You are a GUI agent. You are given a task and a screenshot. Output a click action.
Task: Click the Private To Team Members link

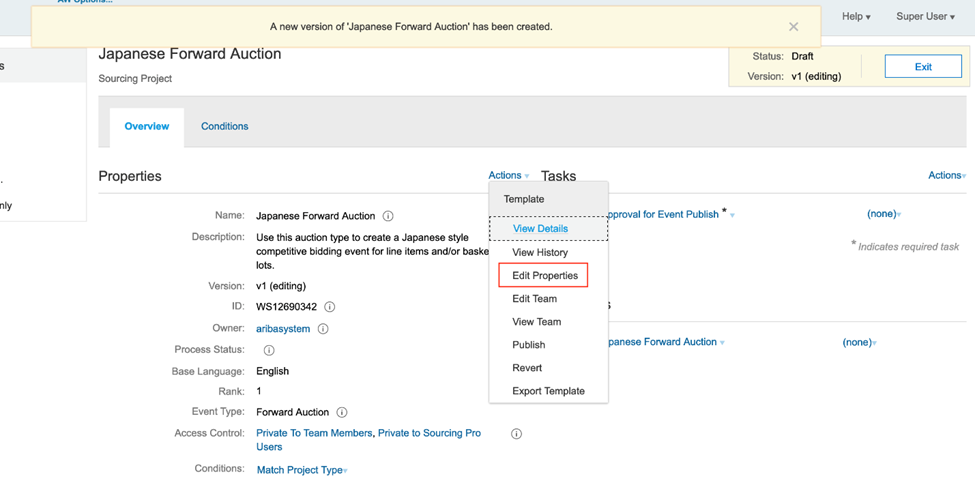314,434
